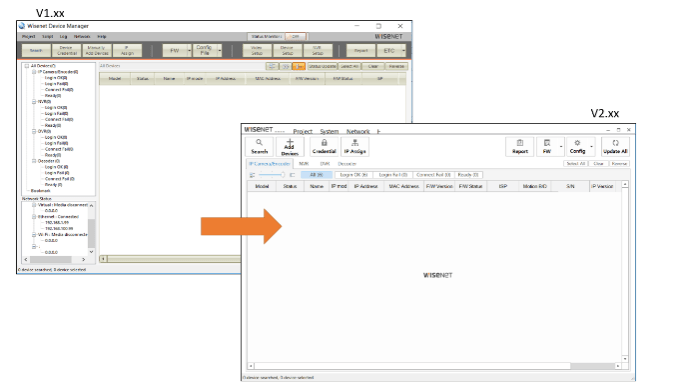Click the Clear button in V2 window

click(598, 164)
